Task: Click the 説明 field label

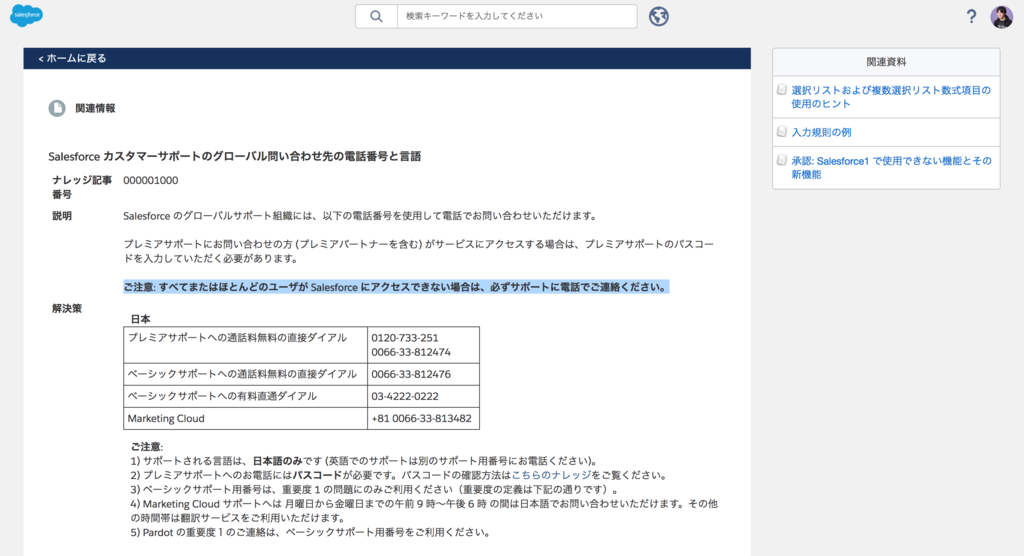Action: click(x=62, y=216)
